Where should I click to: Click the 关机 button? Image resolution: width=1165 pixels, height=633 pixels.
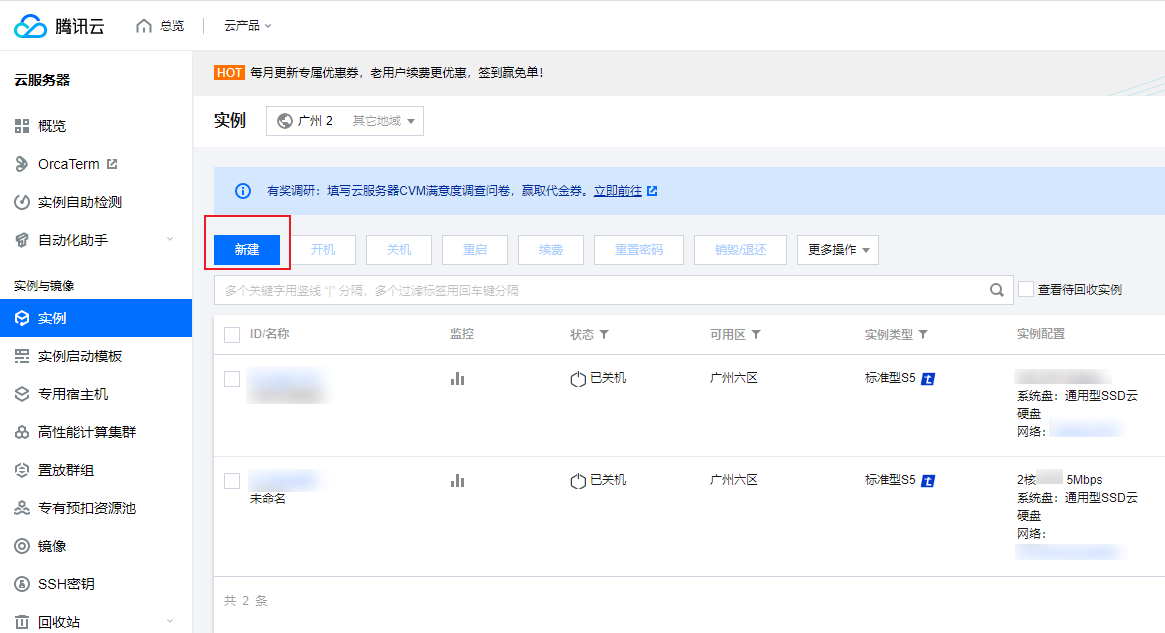pyautogui.click(x=399, y=250)
